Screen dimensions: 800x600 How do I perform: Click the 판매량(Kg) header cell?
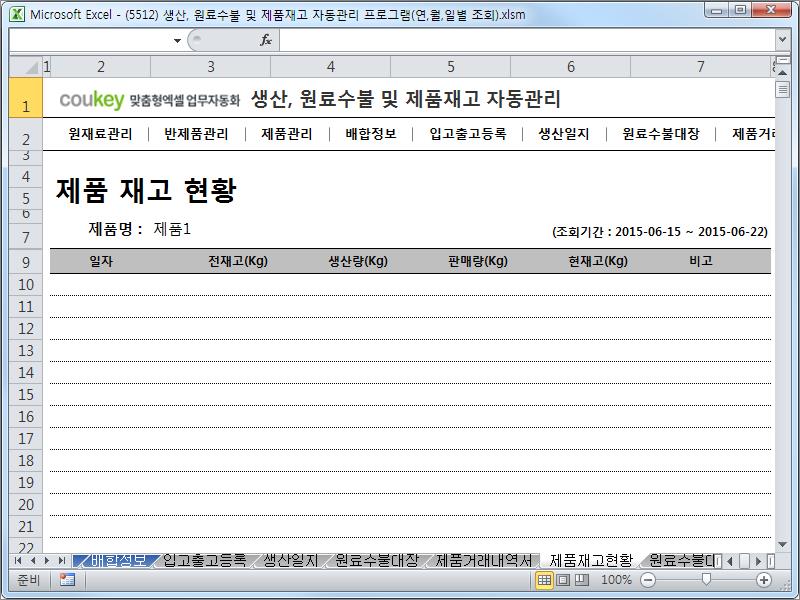478,261
